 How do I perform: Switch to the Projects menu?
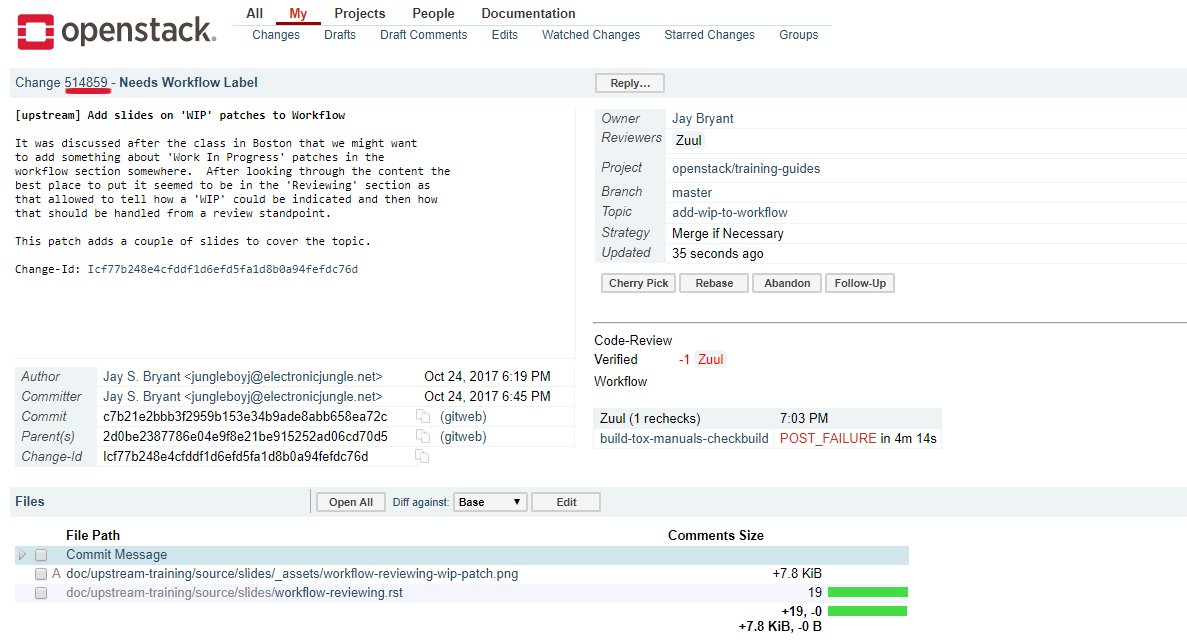click(360, 14)
